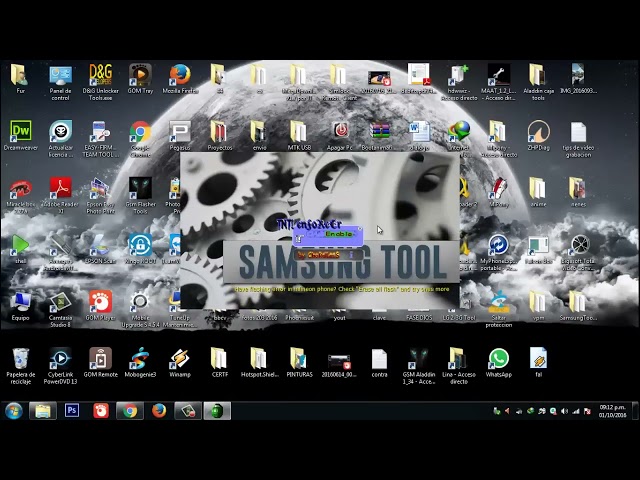Open the Equipo computer icon

pos(21,305)
